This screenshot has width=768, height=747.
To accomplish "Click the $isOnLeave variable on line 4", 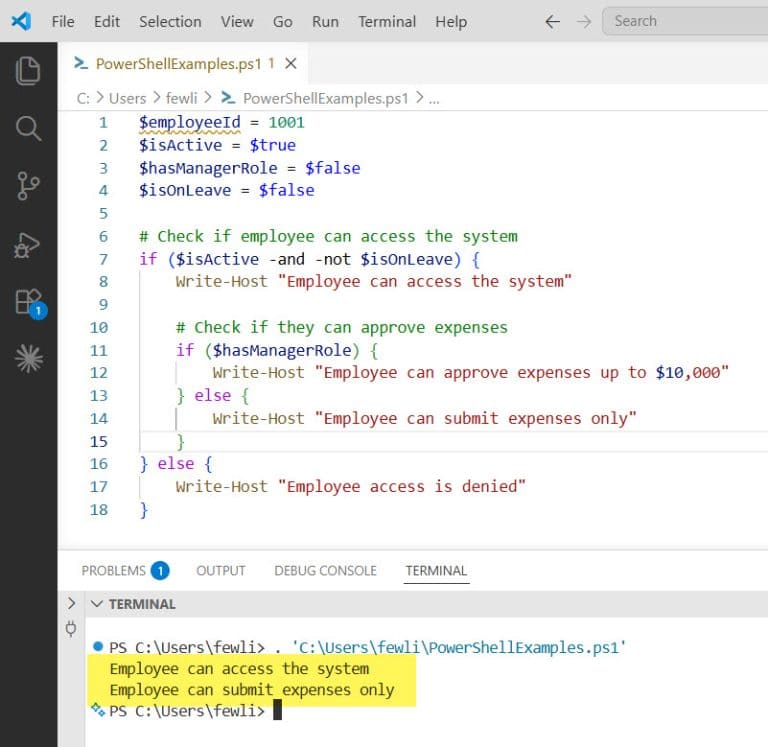I will click(185, 191).
